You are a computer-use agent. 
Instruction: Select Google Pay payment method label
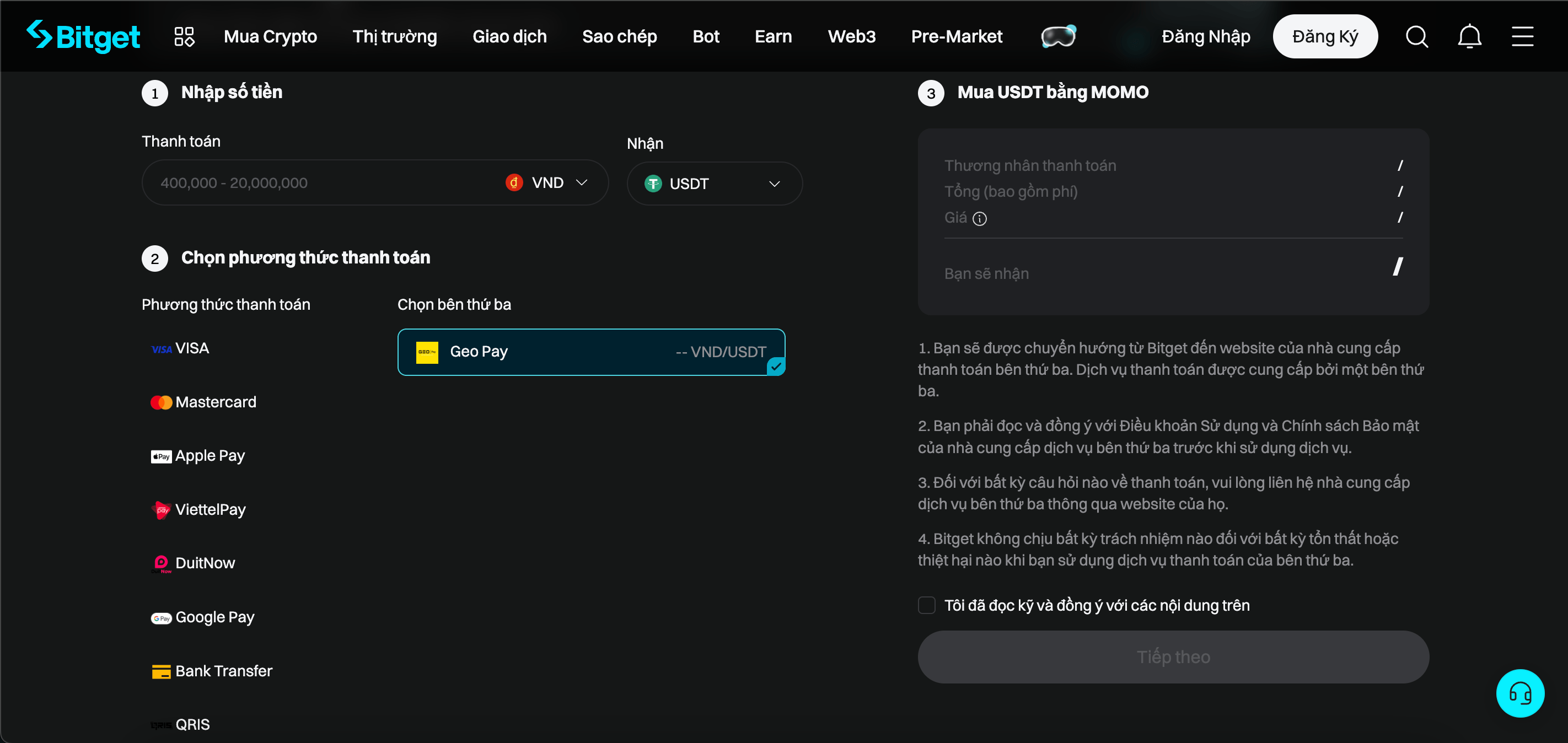pyautogui.click(x=215, y=618)
